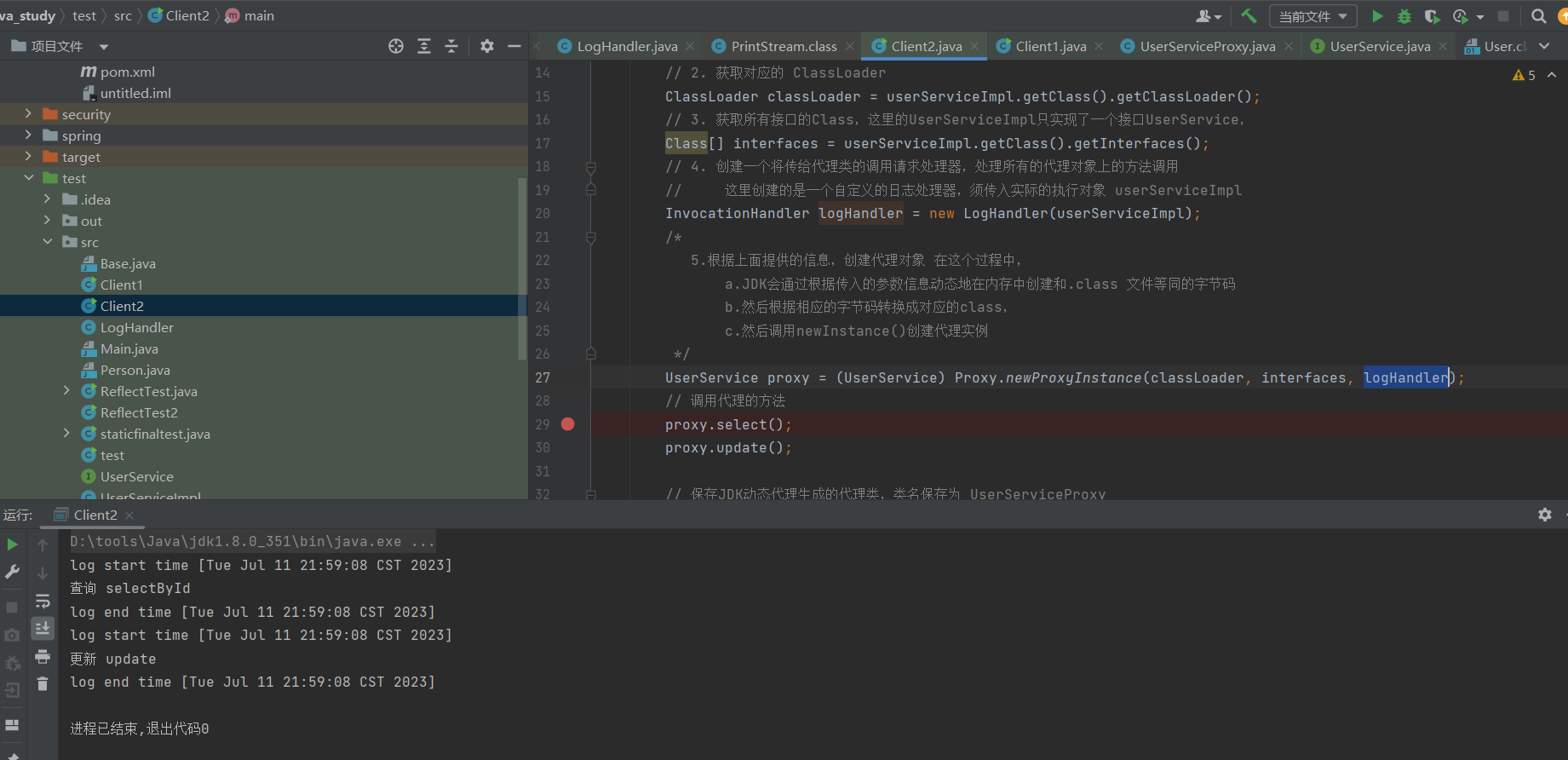Click the green Build project hammer icon

coord(1249,15)
